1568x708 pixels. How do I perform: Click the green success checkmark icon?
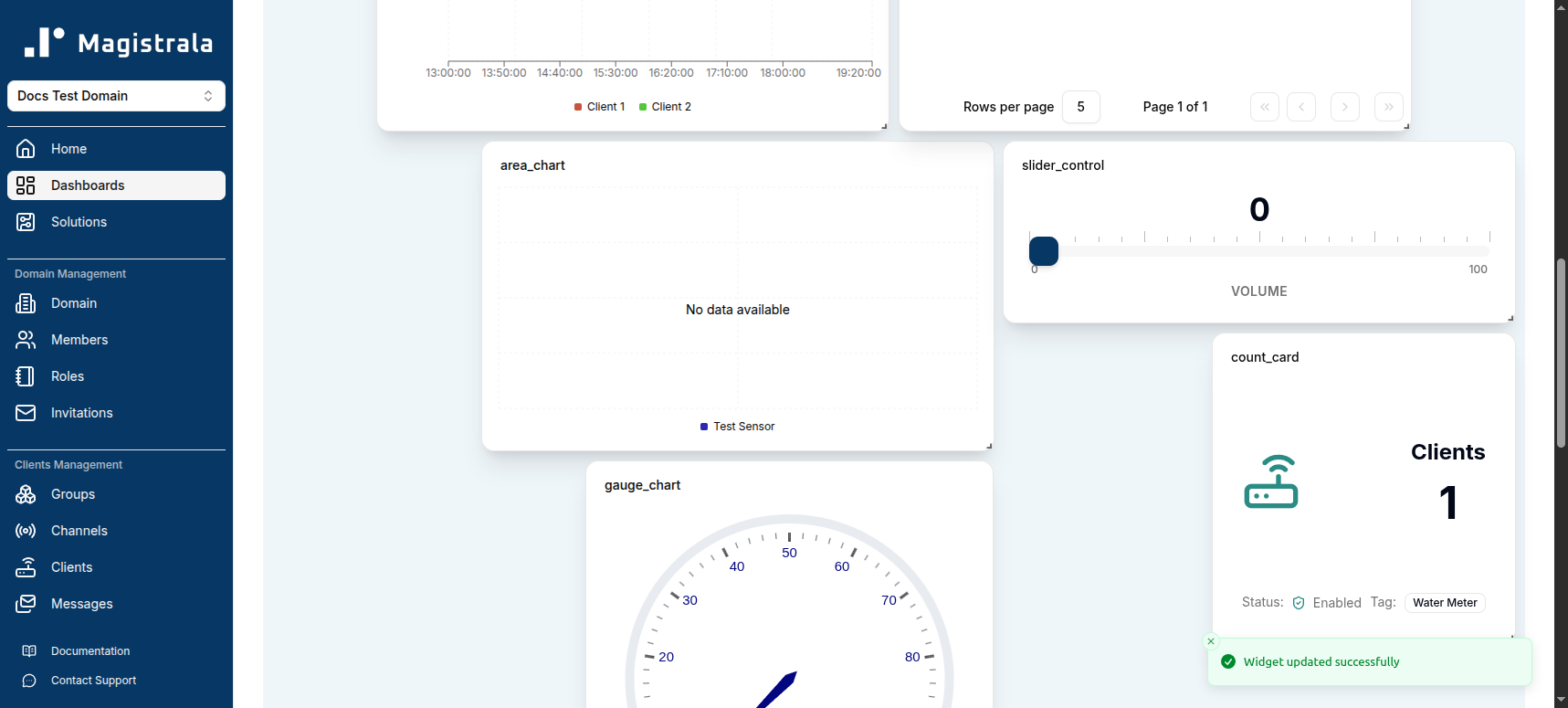1228,661
